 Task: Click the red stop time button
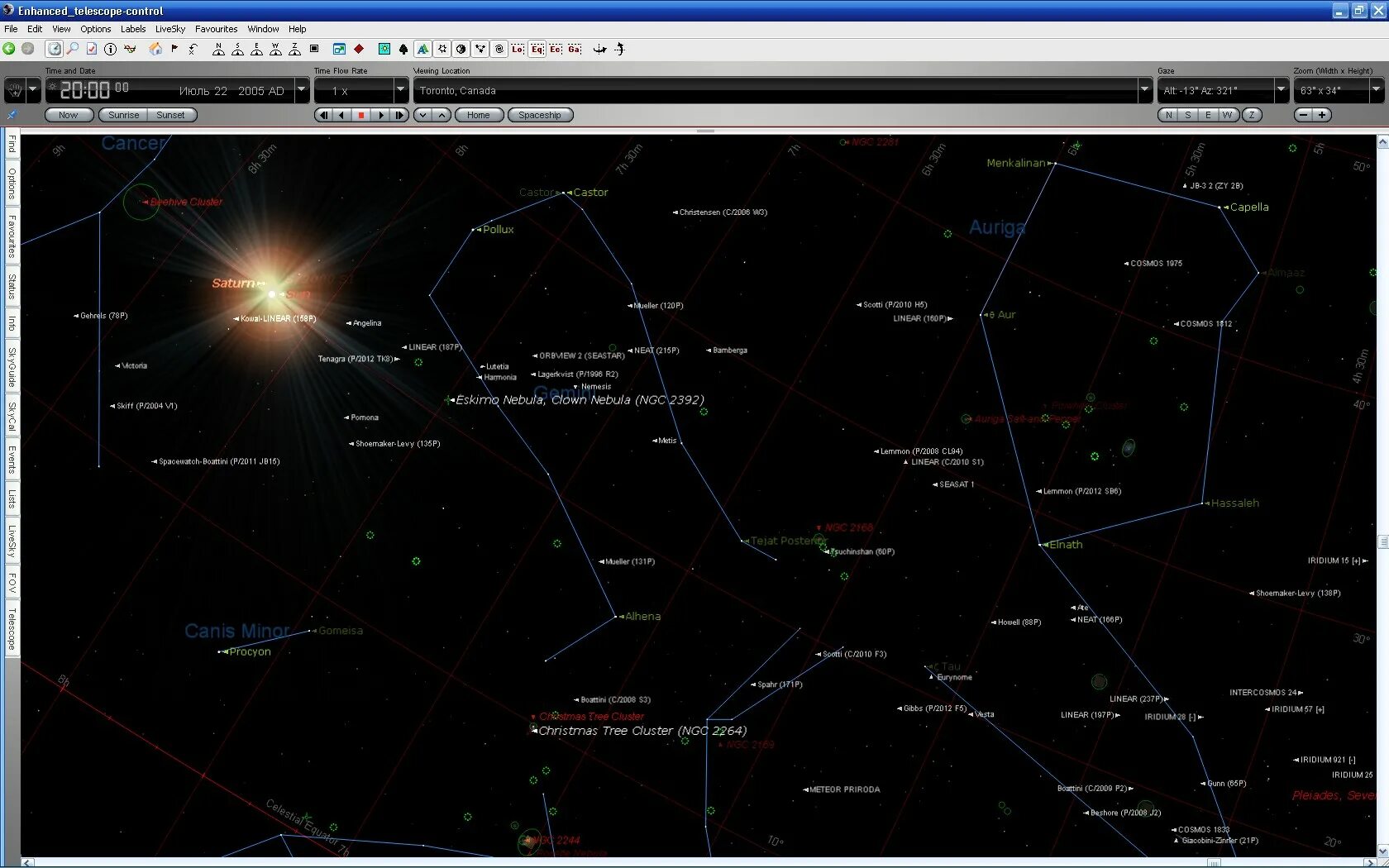pos(361,115)
